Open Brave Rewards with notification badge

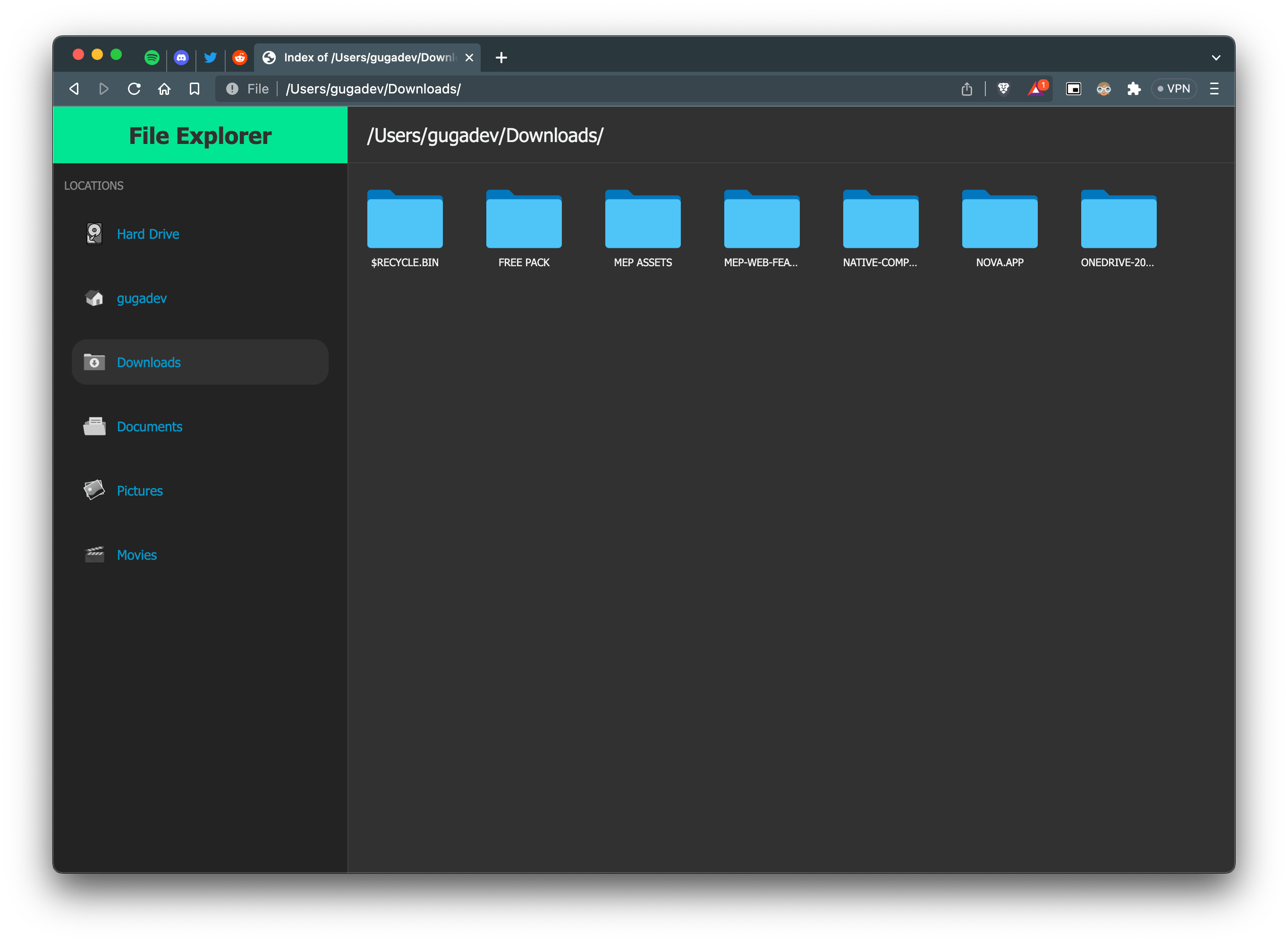1036,88
